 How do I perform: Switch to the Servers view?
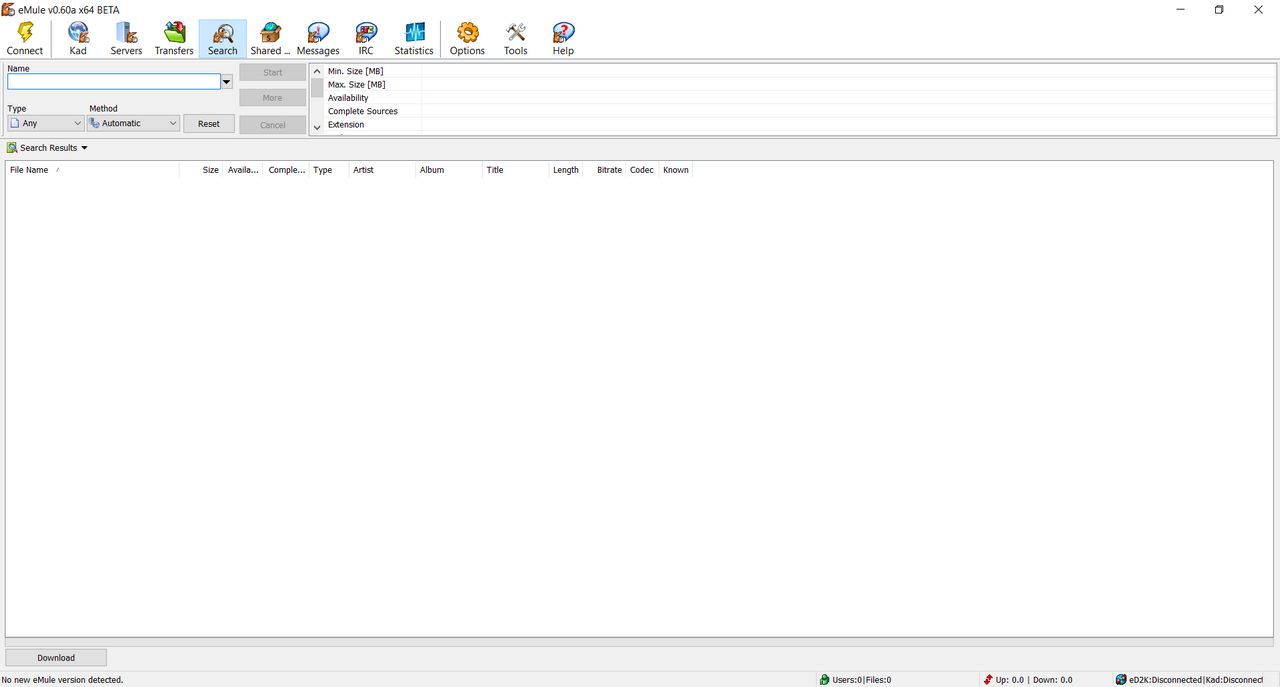point(126,37)
